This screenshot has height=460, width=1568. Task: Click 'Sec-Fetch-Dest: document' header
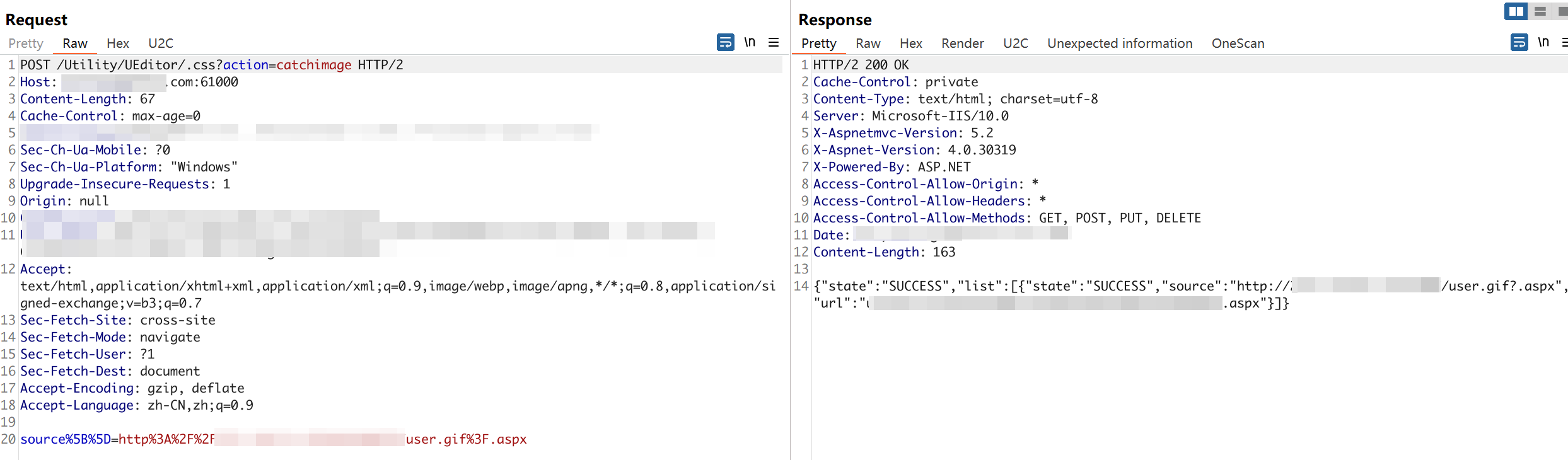click(110, 371)
